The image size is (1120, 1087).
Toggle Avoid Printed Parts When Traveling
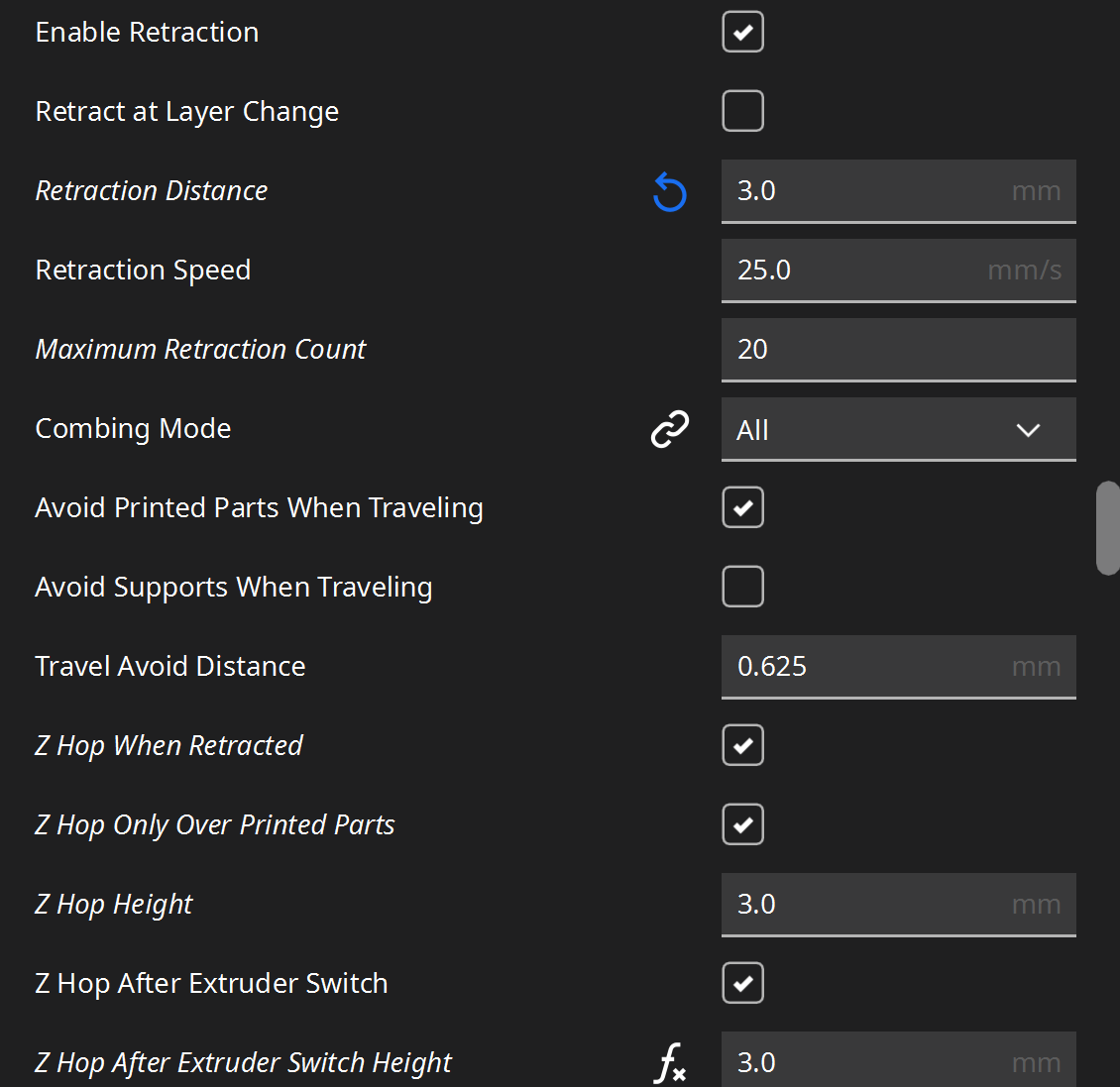pos(742,507)
